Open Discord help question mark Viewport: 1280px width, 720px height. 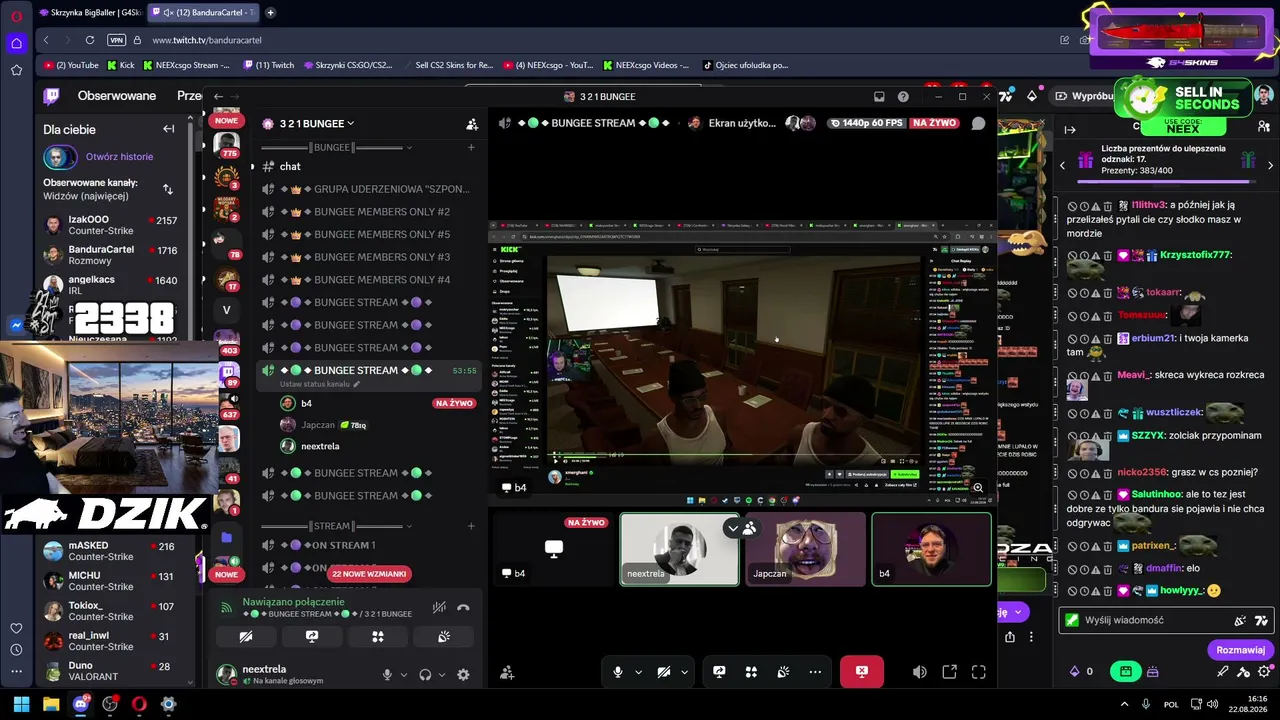point(903,97)
